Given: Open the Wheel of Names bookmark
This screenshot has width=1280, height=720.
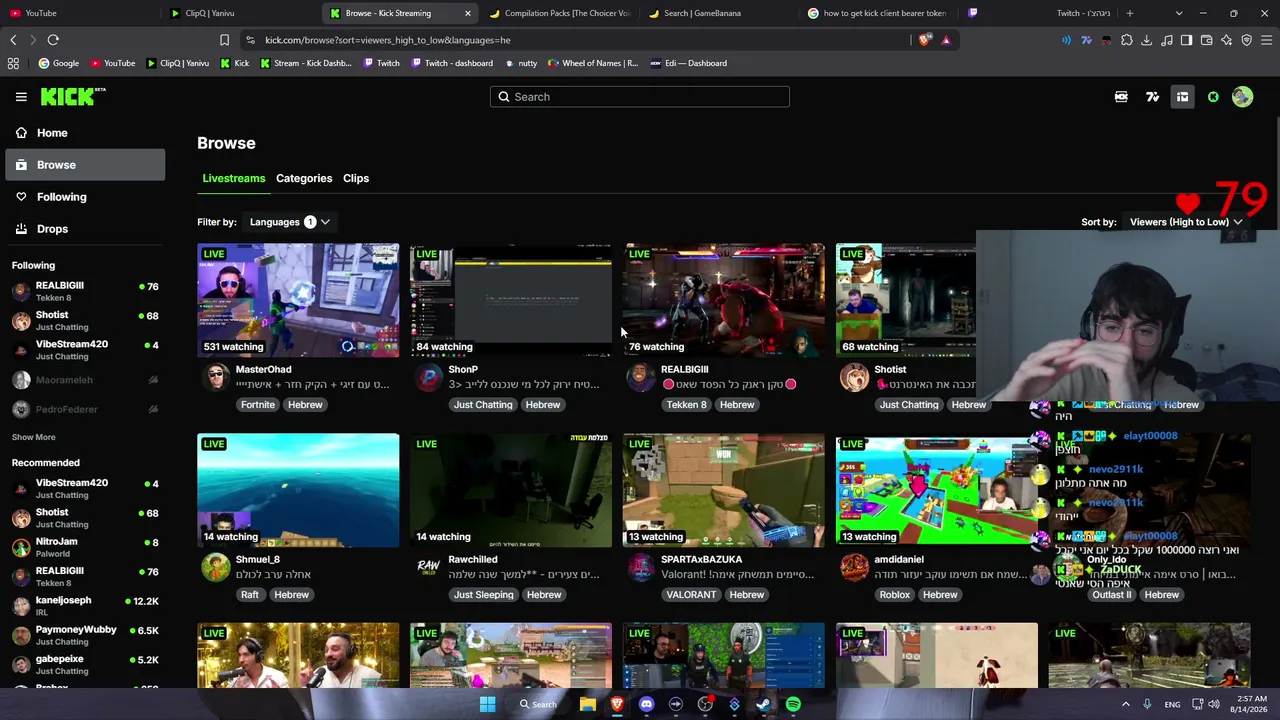Looking at the screenshot, I should coord(593,63).
